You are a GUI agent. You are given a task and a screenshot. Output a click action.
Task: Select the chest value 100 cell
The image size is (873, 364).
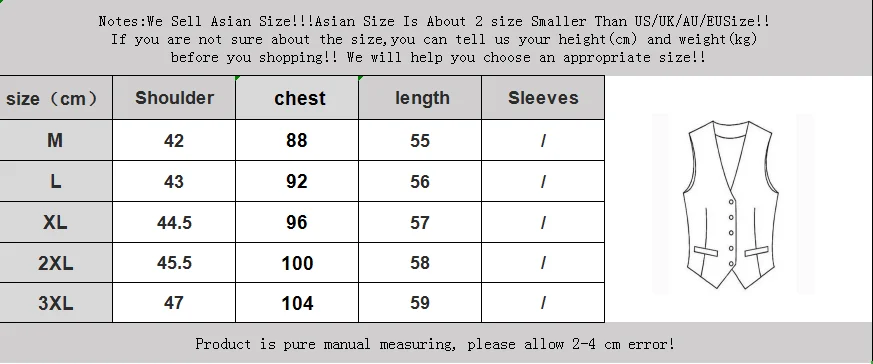pyautogui.click(x=297, y=263)
